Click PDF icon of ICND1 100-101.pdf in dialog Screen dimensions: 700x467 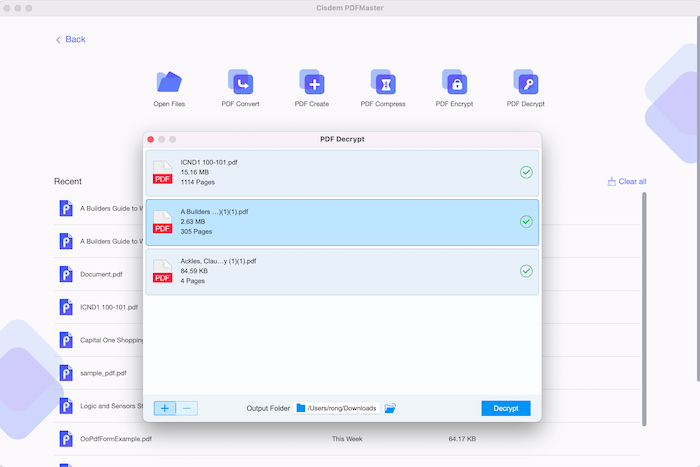click(x=162, y=173)
